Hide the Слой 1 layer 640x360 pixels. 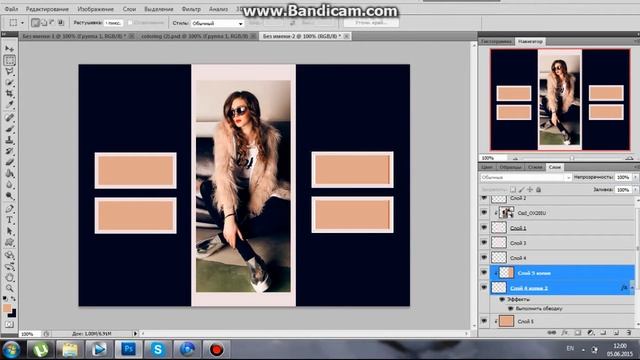click(484, 227)
